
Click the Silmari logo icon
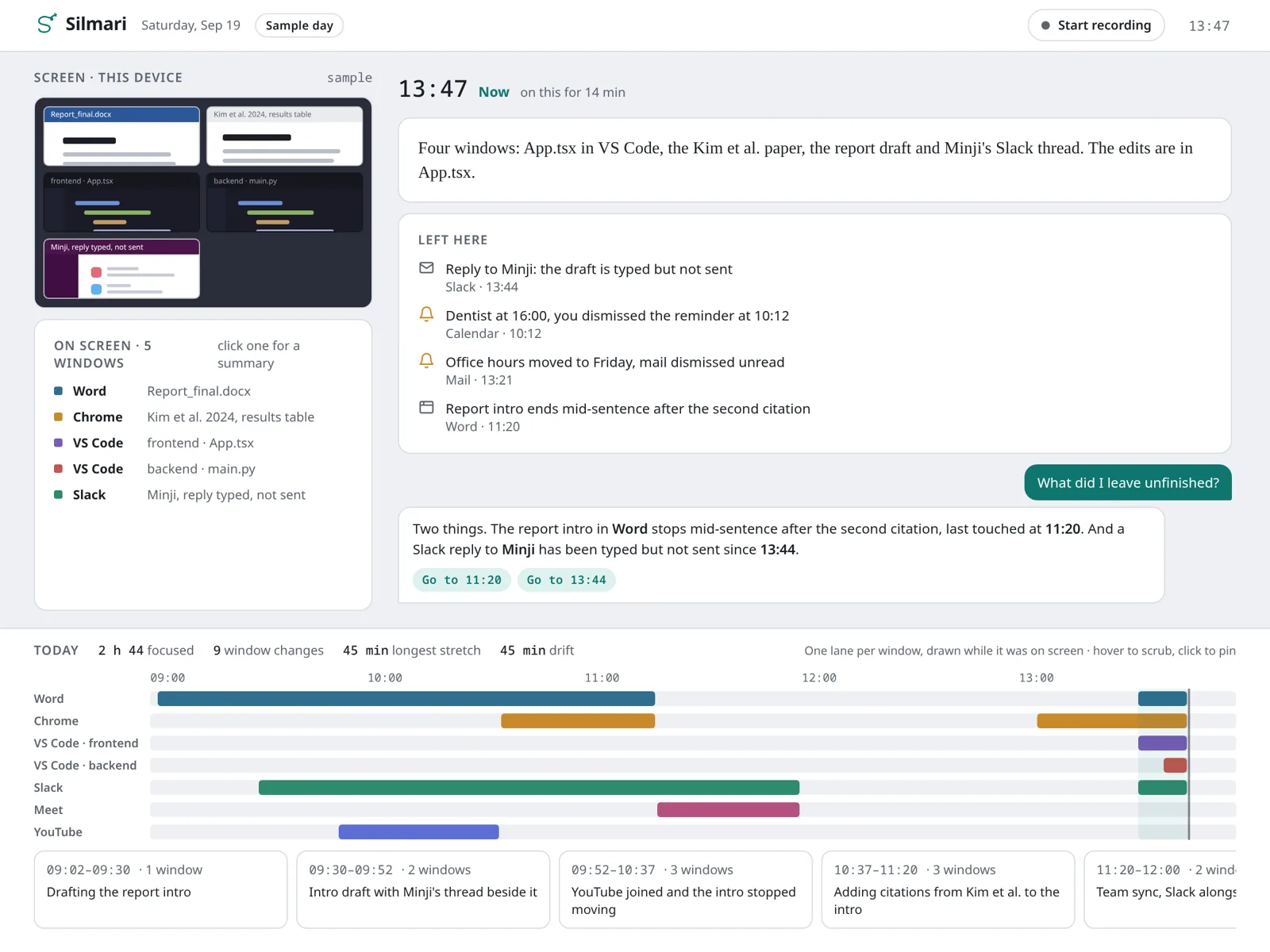click(47, 25)
